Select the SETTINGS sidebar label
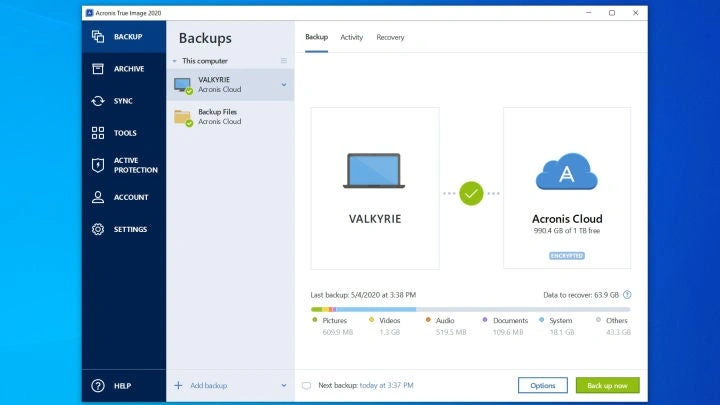The width and height of the screenshot is (720, 405). (x=130, y=230)
